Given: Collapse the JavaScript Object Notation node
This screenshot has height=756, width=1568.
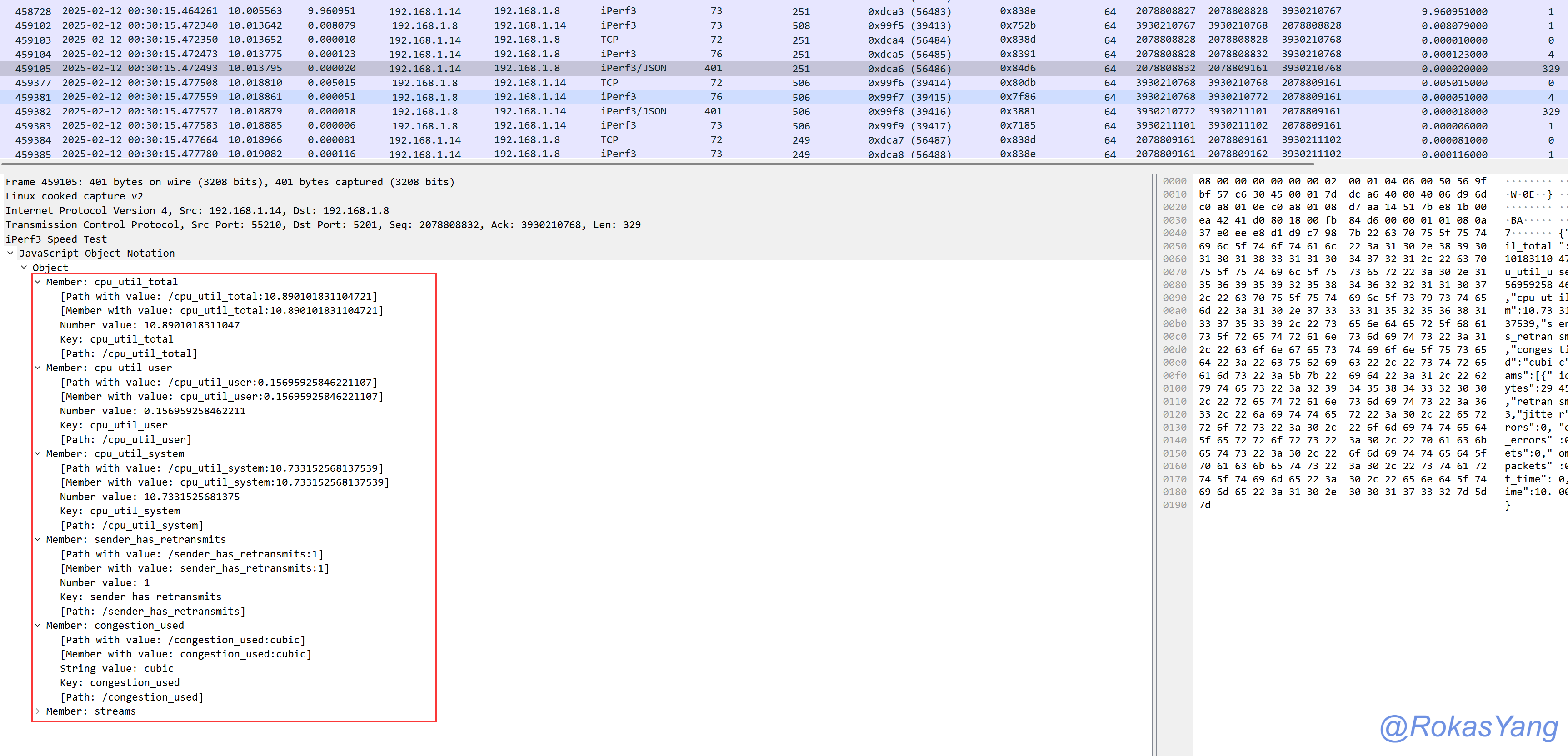Looking at the screenshot, I should 10,253.
